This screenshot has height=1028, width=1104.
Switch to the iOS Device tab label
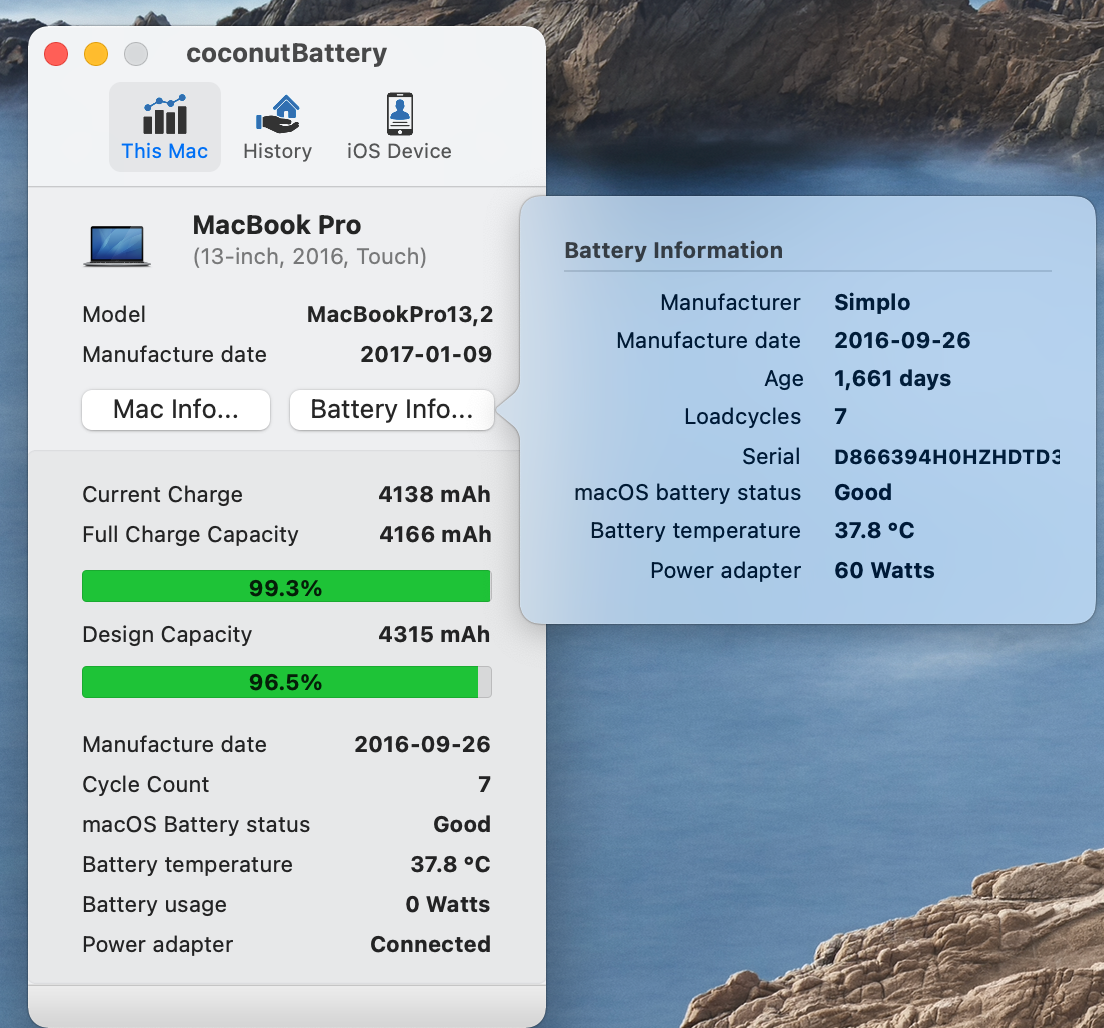point(399,151)
